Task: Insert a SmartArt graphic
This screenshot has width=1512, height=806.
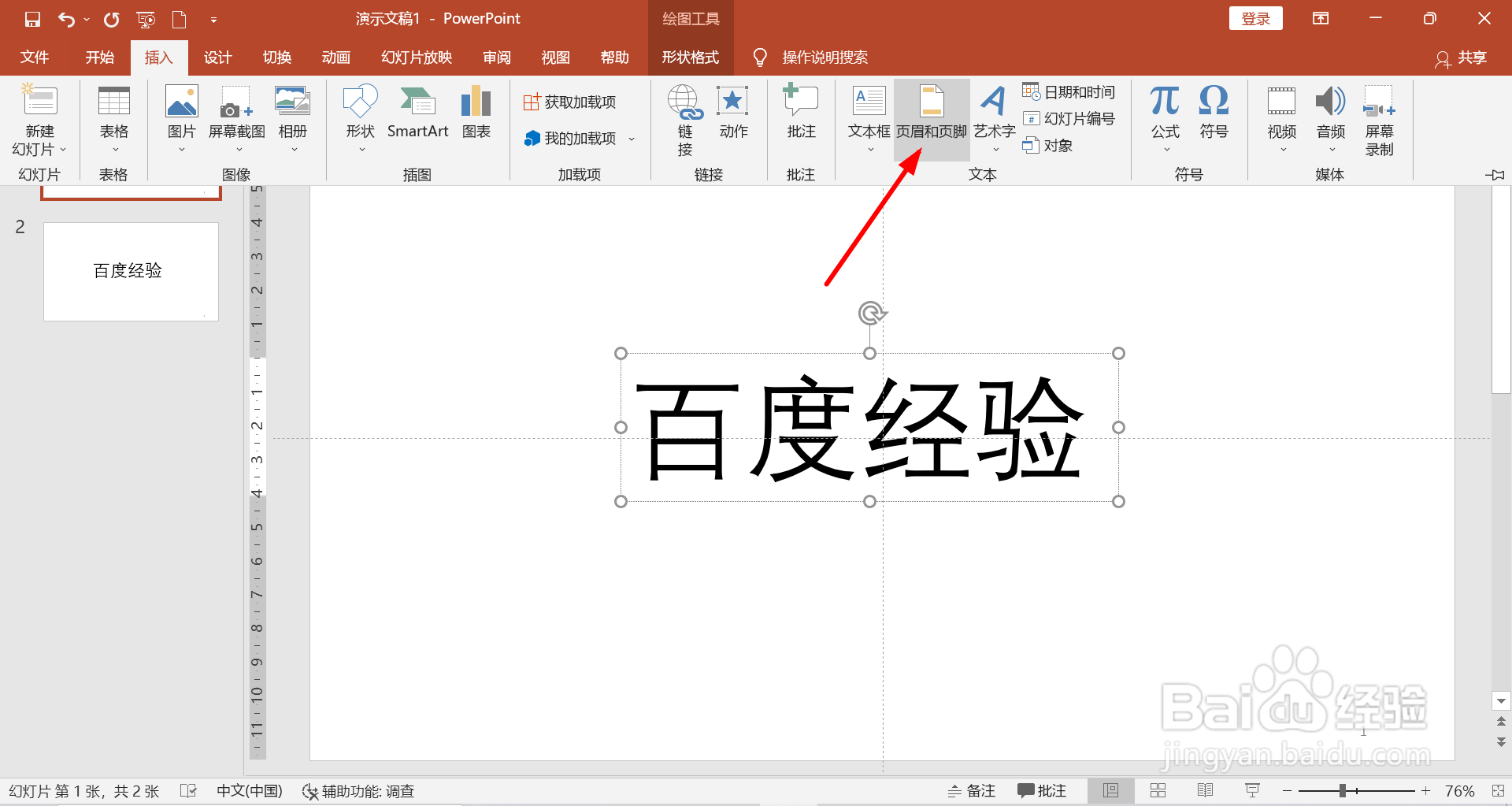Action: (417, 114)
